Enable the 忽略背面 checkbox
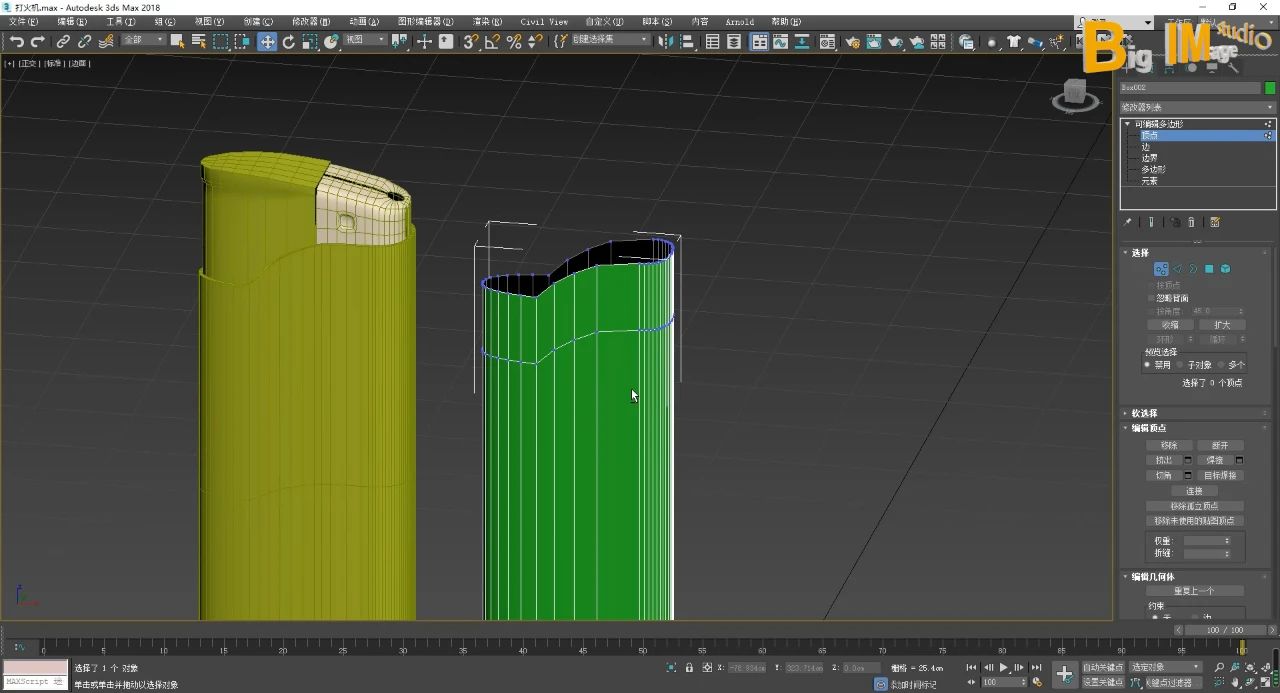Image resolution: width=1280 pixels, height=693 pixels. pos(1150,298)
